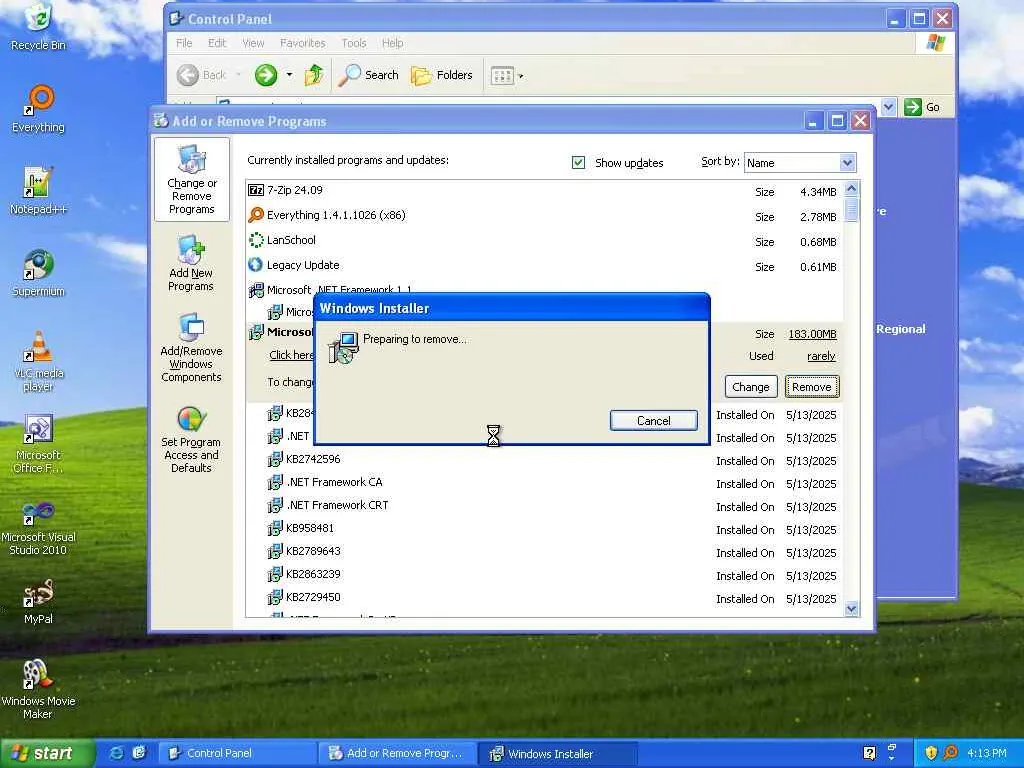Viewport: 1024px width, 768px height.
Task: Open the Forward history dropdown arrow
Action: tap(289, 75)
